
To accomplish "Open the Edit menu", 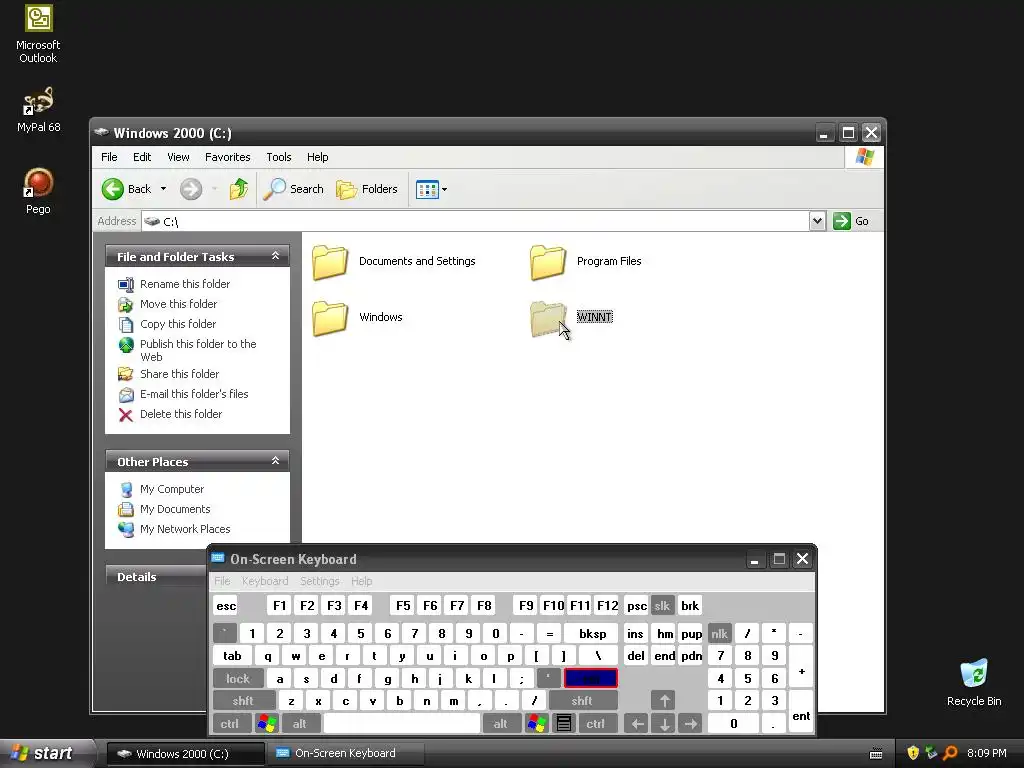I will click(142, 157).
